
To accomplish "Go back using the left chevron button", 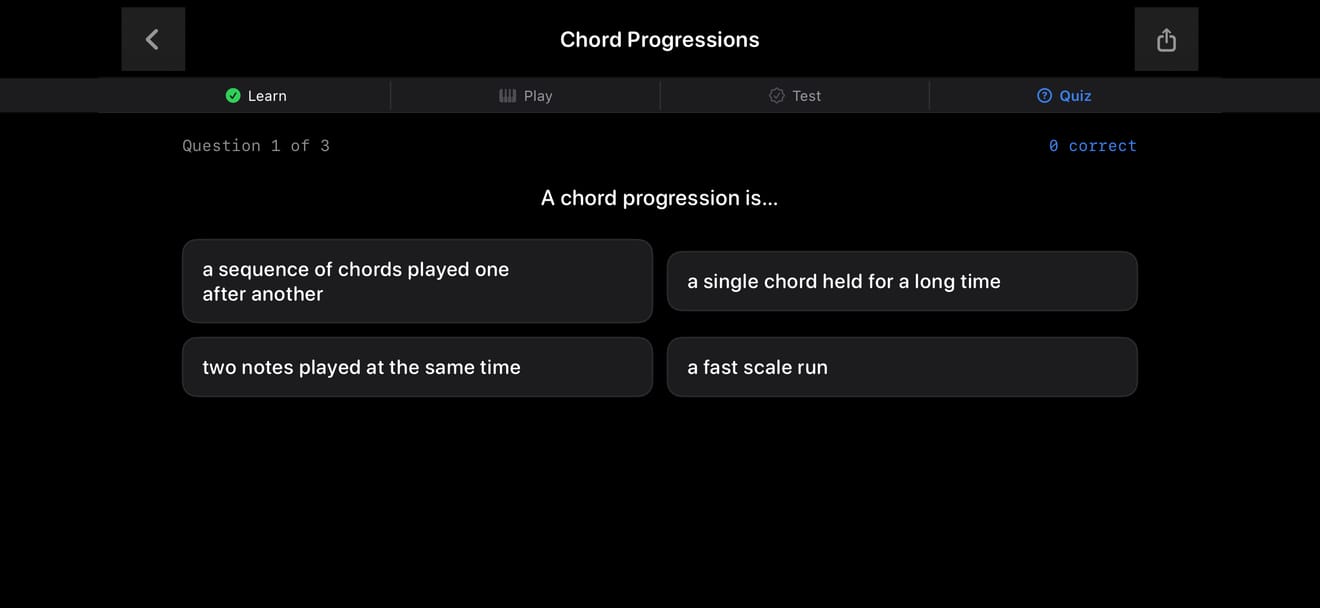I will (x=153, y=39).
